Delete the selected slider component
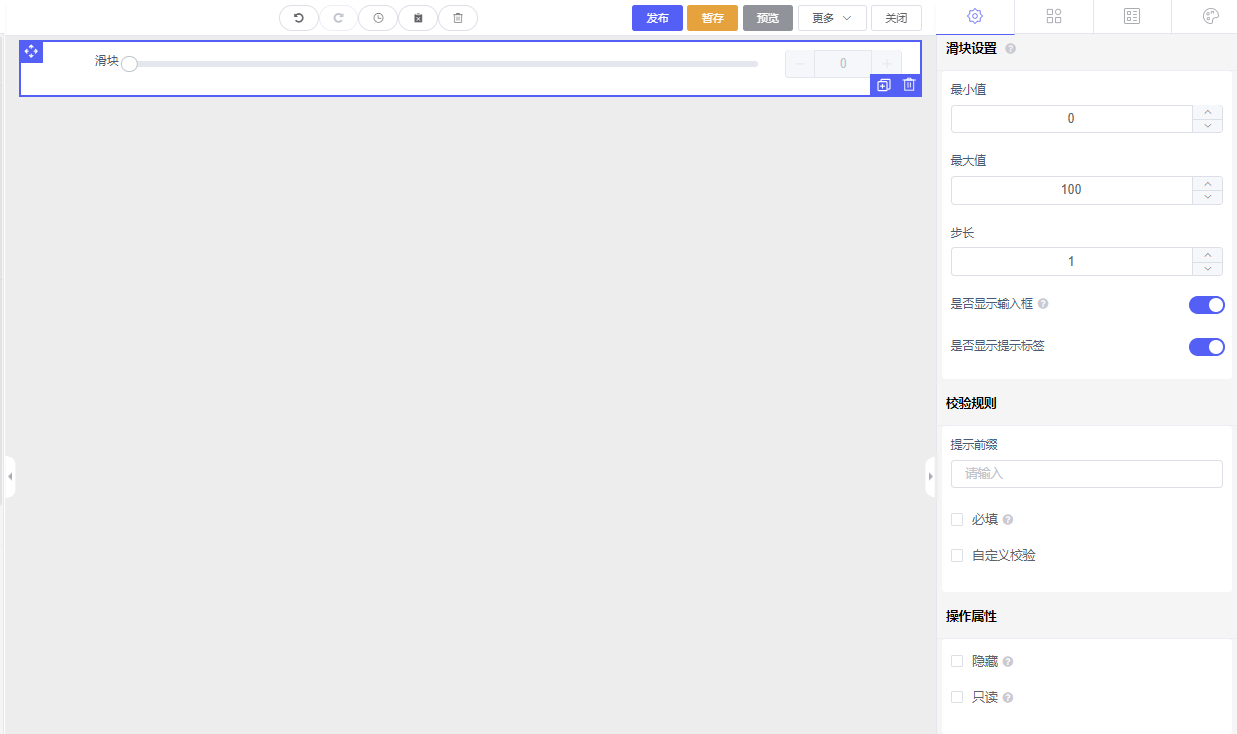The image size is (1237, 734). (909, 85)
